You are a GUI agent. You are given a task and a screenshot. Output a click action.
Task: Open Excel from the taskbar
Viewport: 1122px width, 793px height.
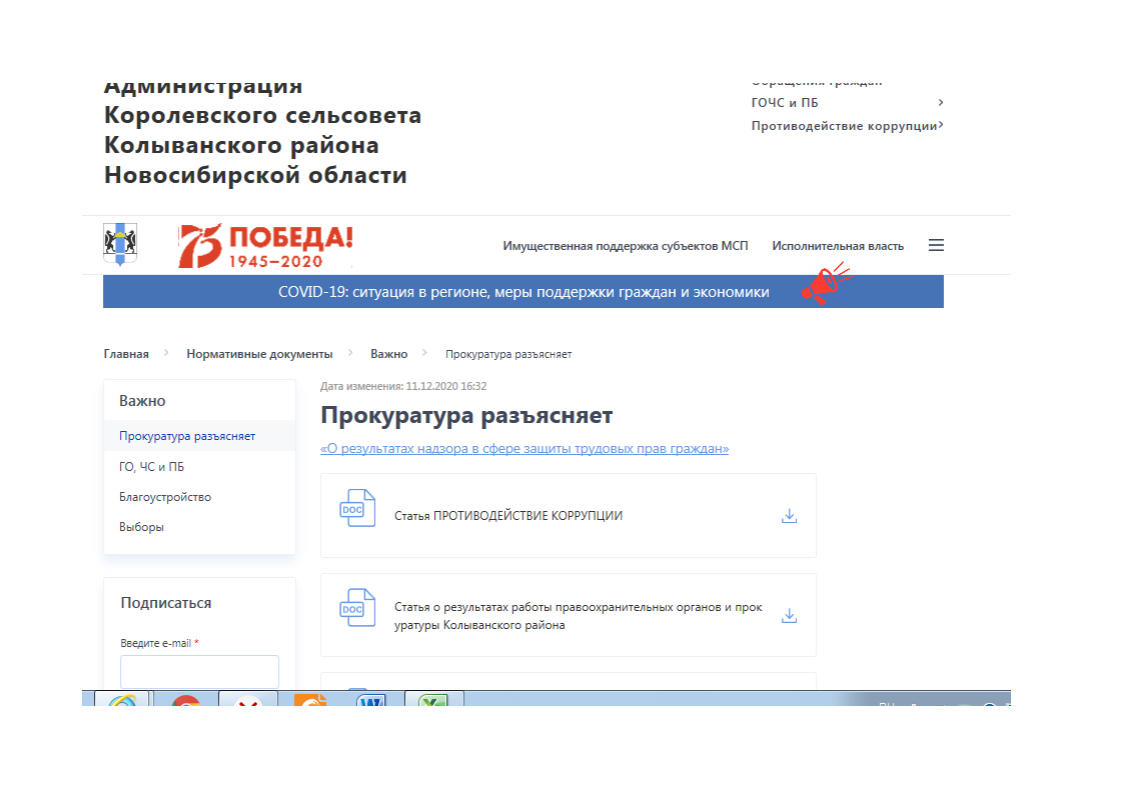point(434,699)
